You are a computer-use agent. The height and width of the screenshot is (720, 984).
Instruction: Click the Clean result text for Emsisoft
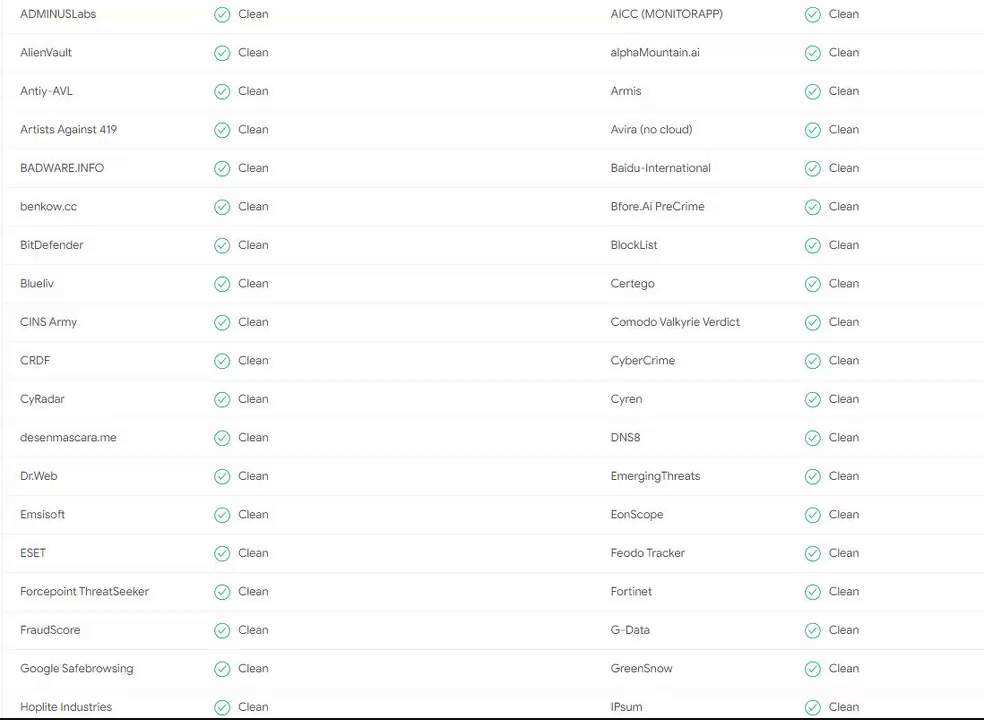[x=253, y=514]
